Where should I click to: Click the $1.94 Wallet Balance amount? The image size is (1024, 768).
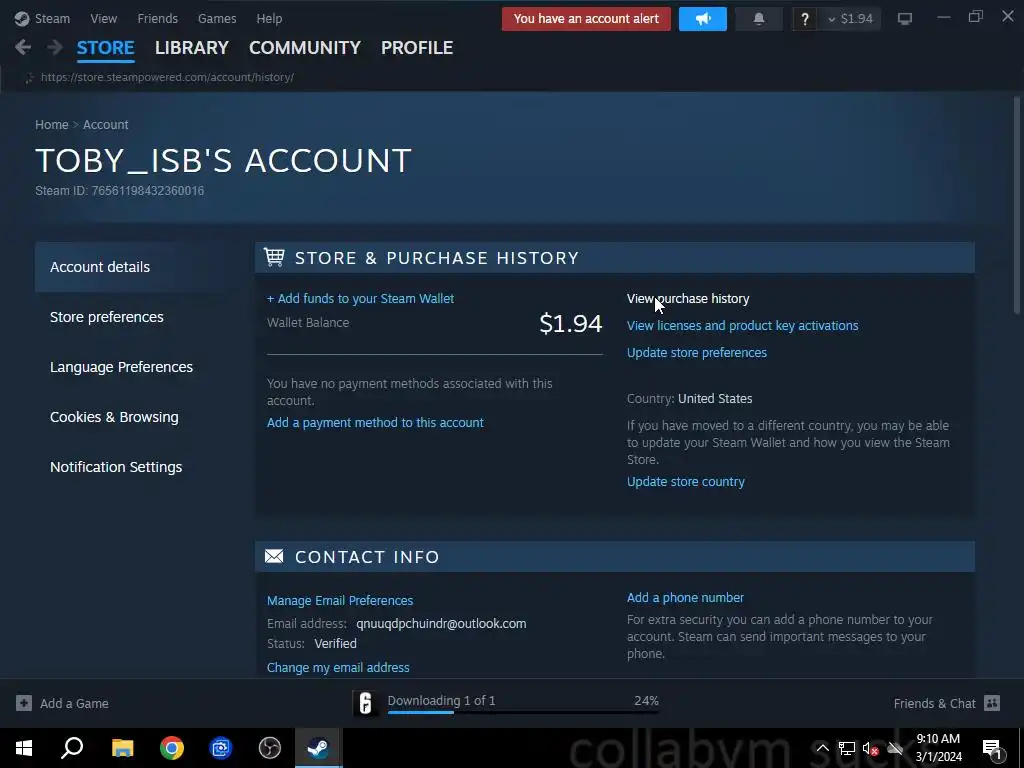pyautogui.click(x=570, y=323)
